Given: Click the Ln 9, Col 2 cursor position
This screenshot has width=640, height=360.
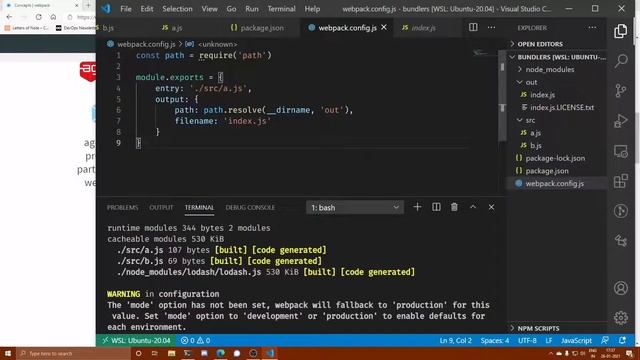Looking at the screenshot, I should (456, 340).
